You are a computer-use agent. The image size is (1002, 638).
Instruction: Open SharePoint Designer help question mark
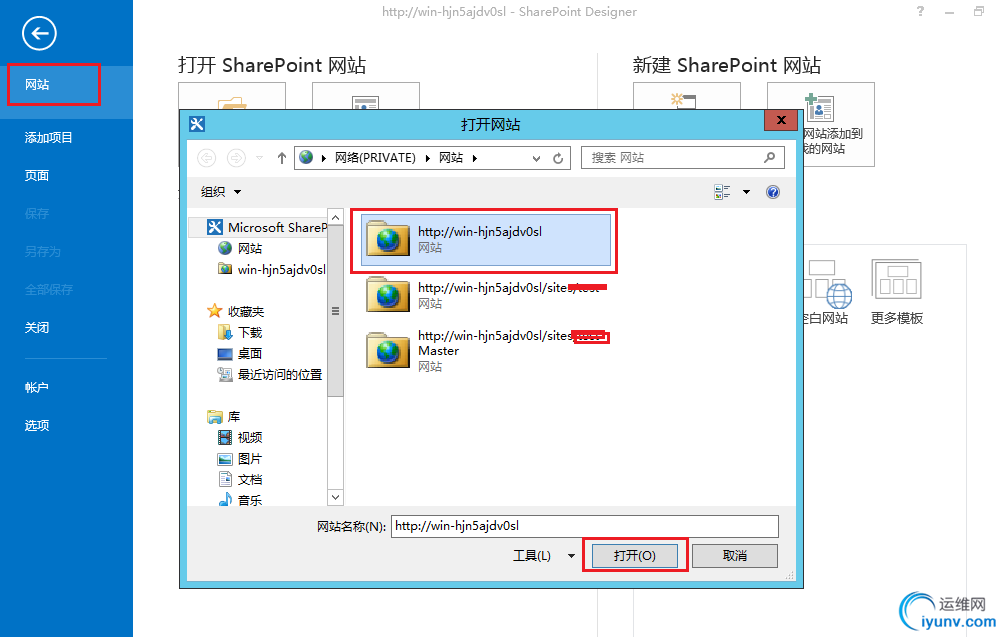(x=920, y=11)
